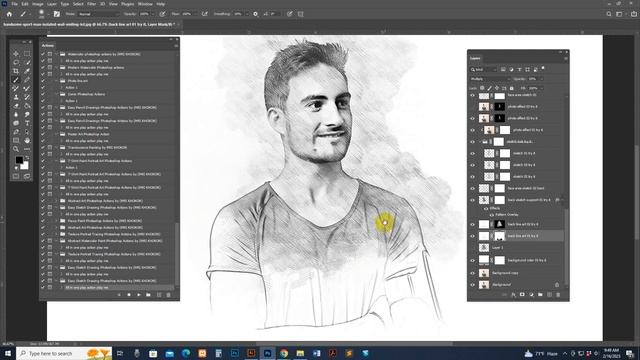Filter layers by type layers
The width and height of the screenshot is (640, 360).
click(520, 69)
